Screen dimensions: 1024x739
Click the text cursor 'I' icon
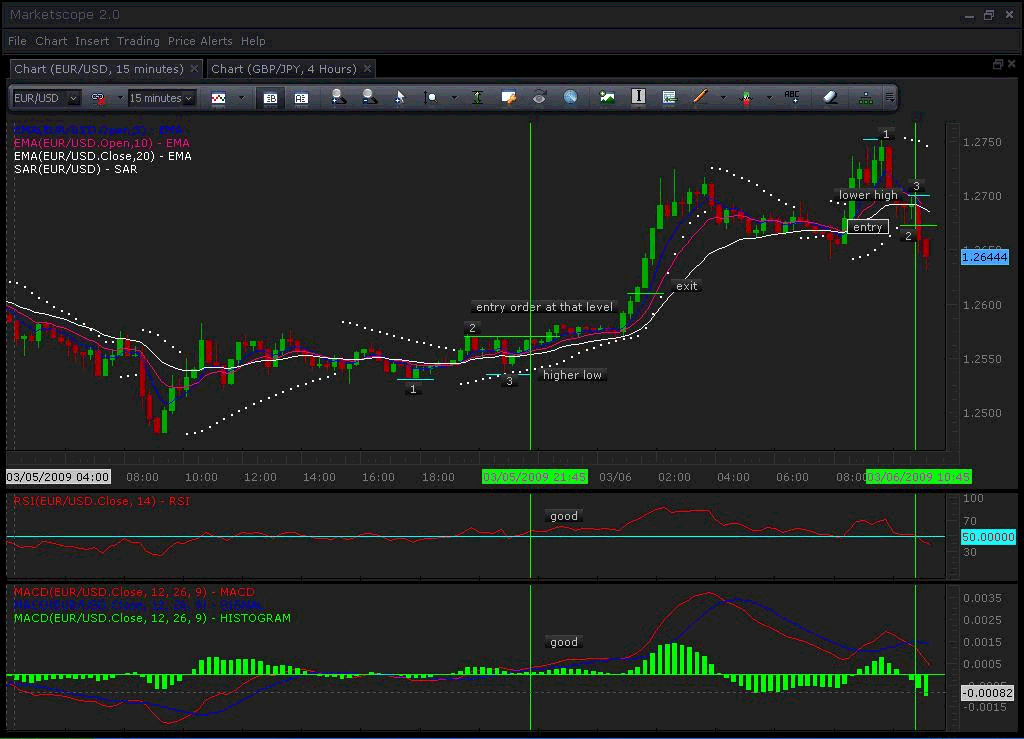[x=638, y=97]
